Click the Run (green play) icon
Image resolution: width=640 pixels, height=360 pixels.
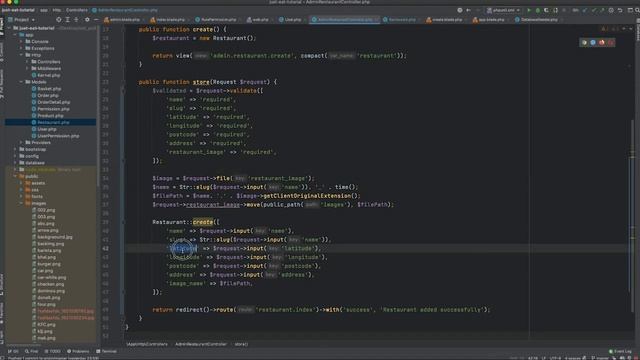click(x=529, y=10)
